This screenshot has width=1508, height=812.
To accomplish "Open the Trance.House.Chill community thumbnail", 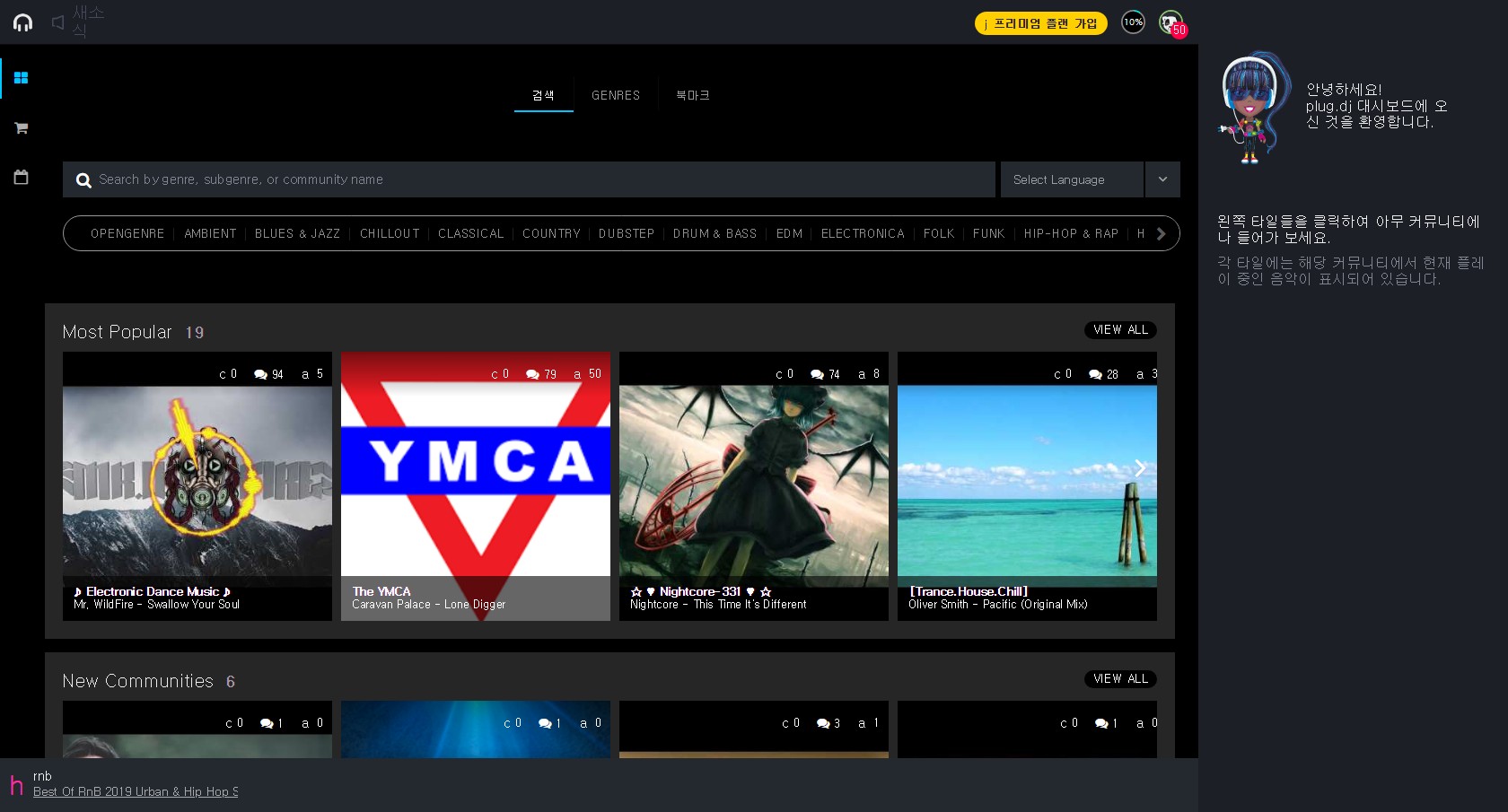I will (1027, 486).
